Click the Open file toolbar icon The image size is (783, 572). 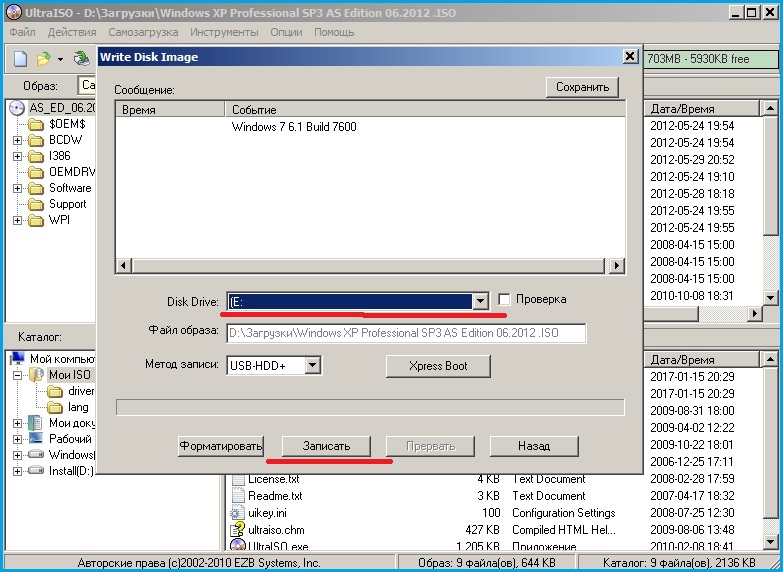pos(44,59)
